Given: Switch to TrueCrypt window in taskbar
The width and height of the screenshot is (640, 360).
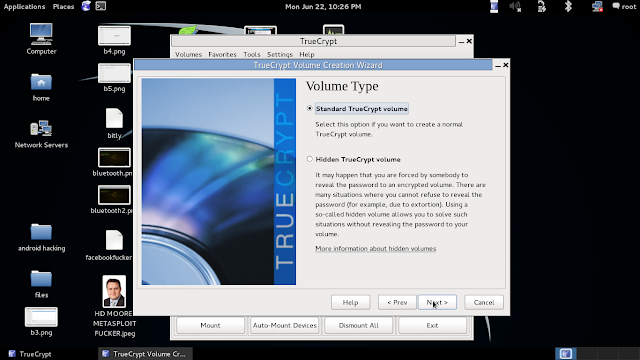Looking at the screenshot, I should tap(30, 354).
